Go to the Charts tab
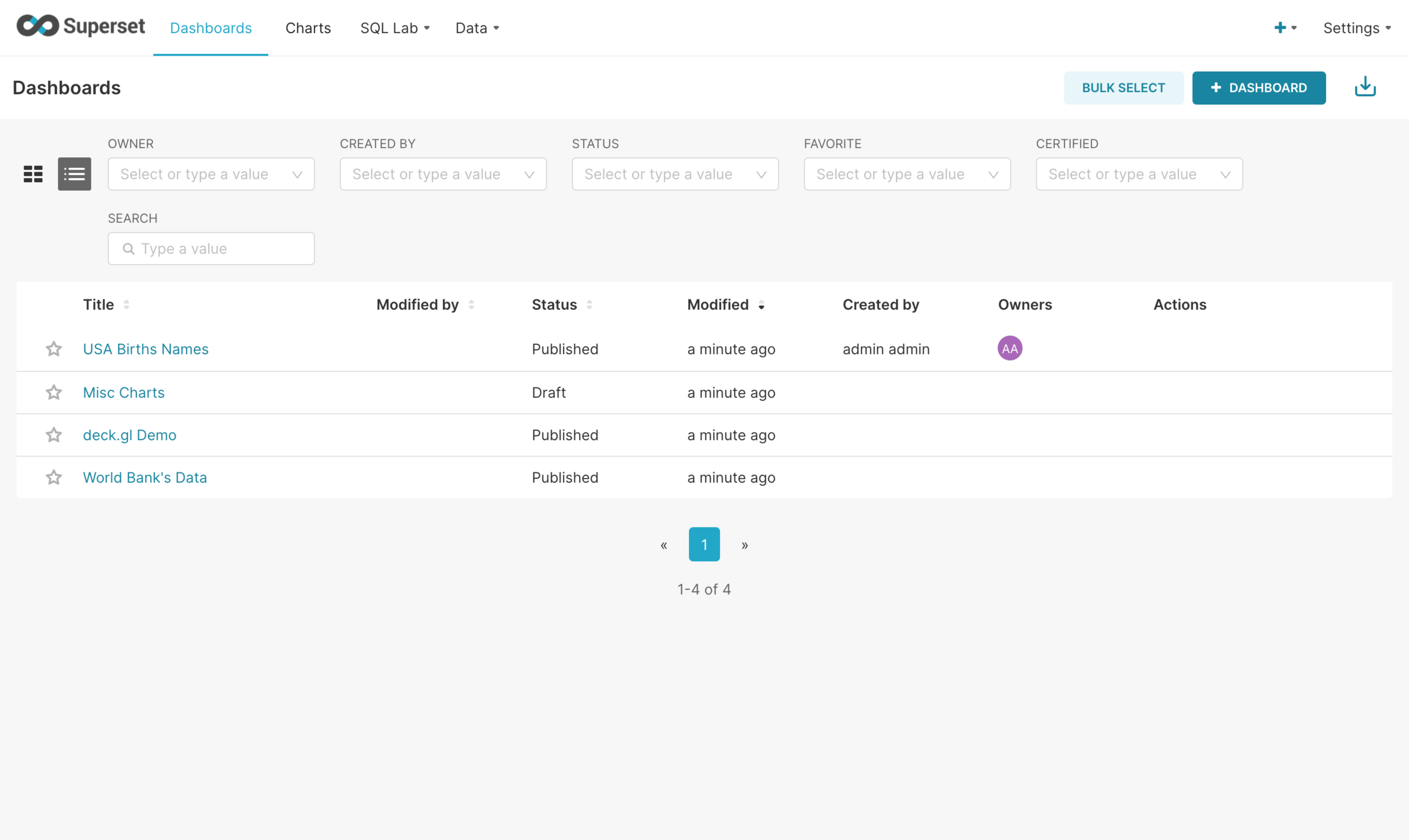1409x840 pixels. 308,28
